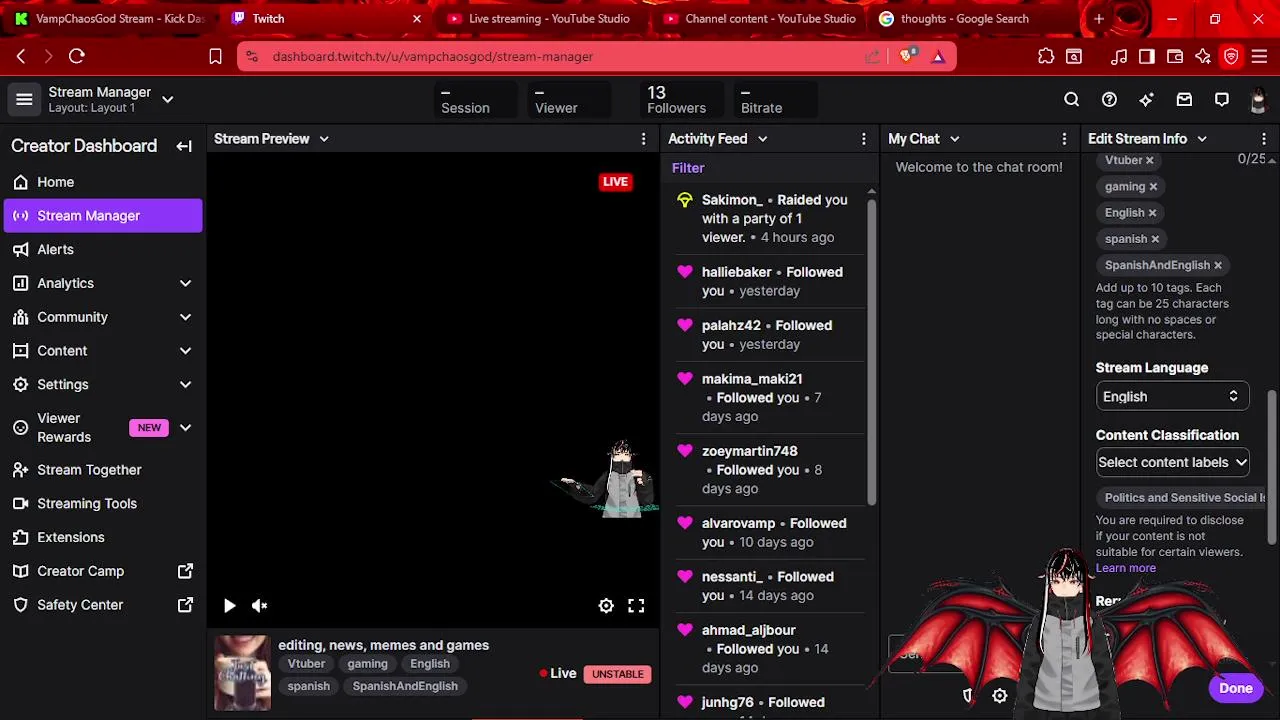Open the whispers chat bubble icon
The height and width of the screenshot is (720, 1280).
(1222, 99)
